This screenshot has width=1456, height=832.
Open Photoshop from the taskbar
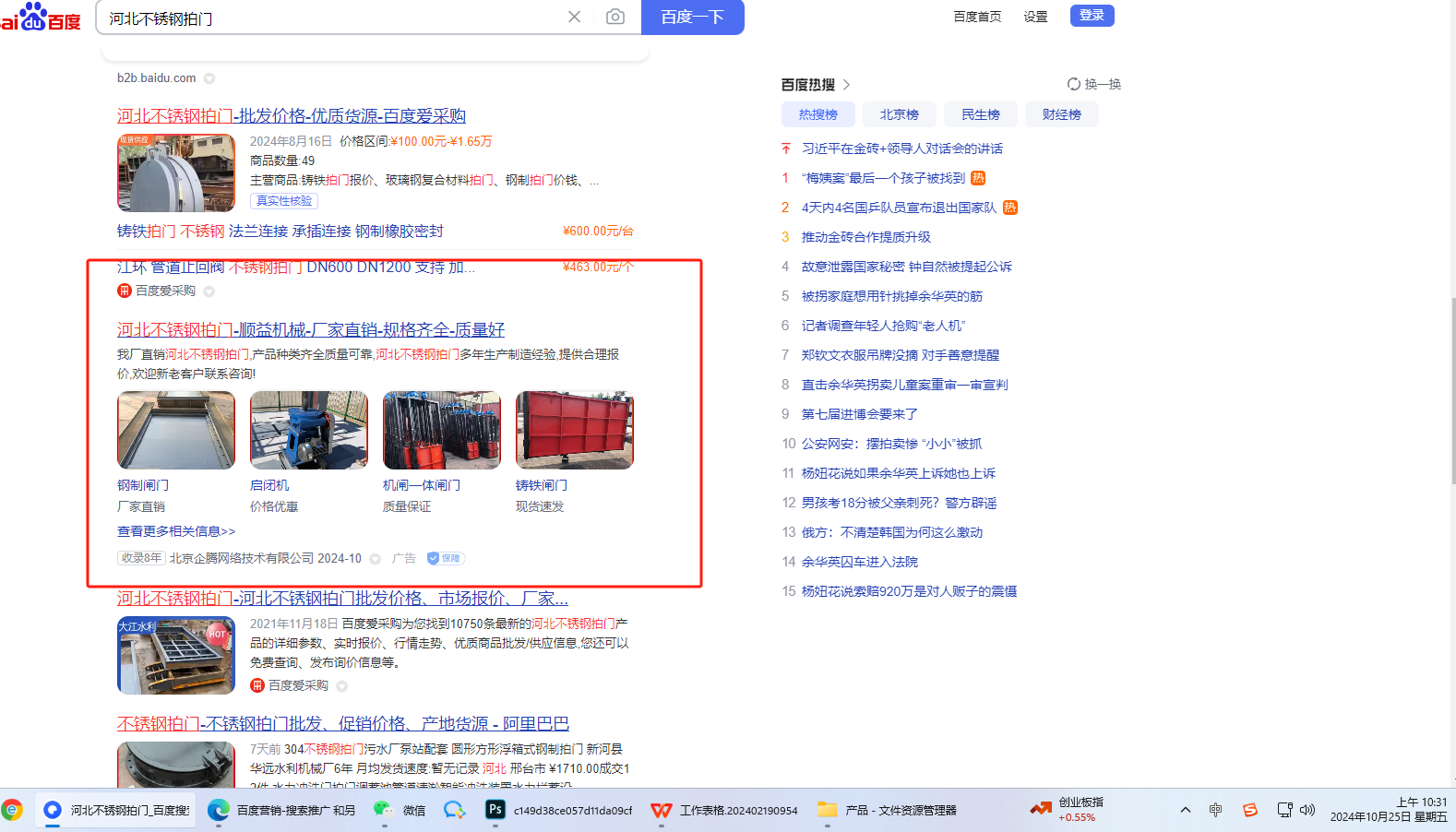tap(495, 810)
